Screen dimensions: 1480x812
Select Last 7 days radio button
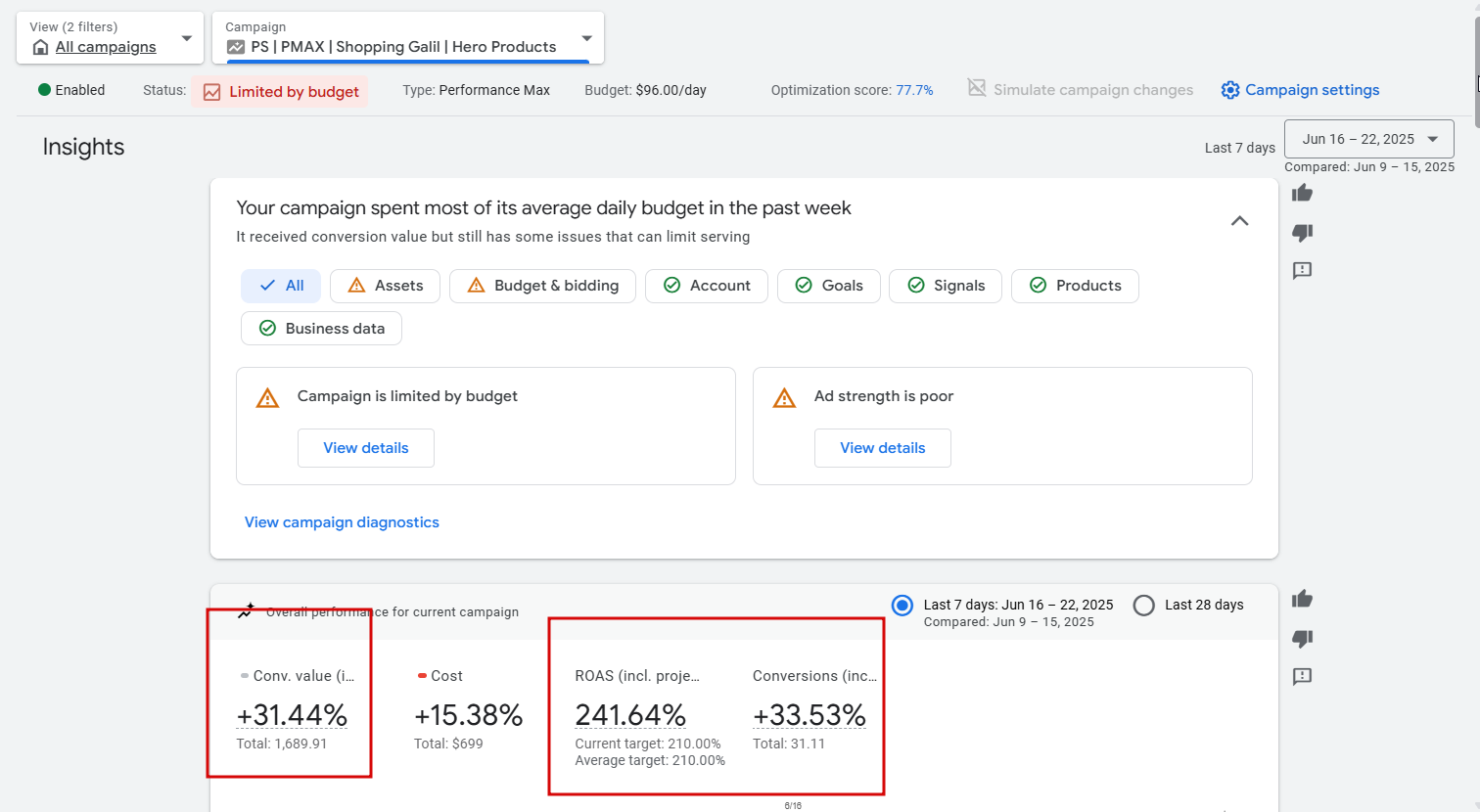tap(902, 606)
